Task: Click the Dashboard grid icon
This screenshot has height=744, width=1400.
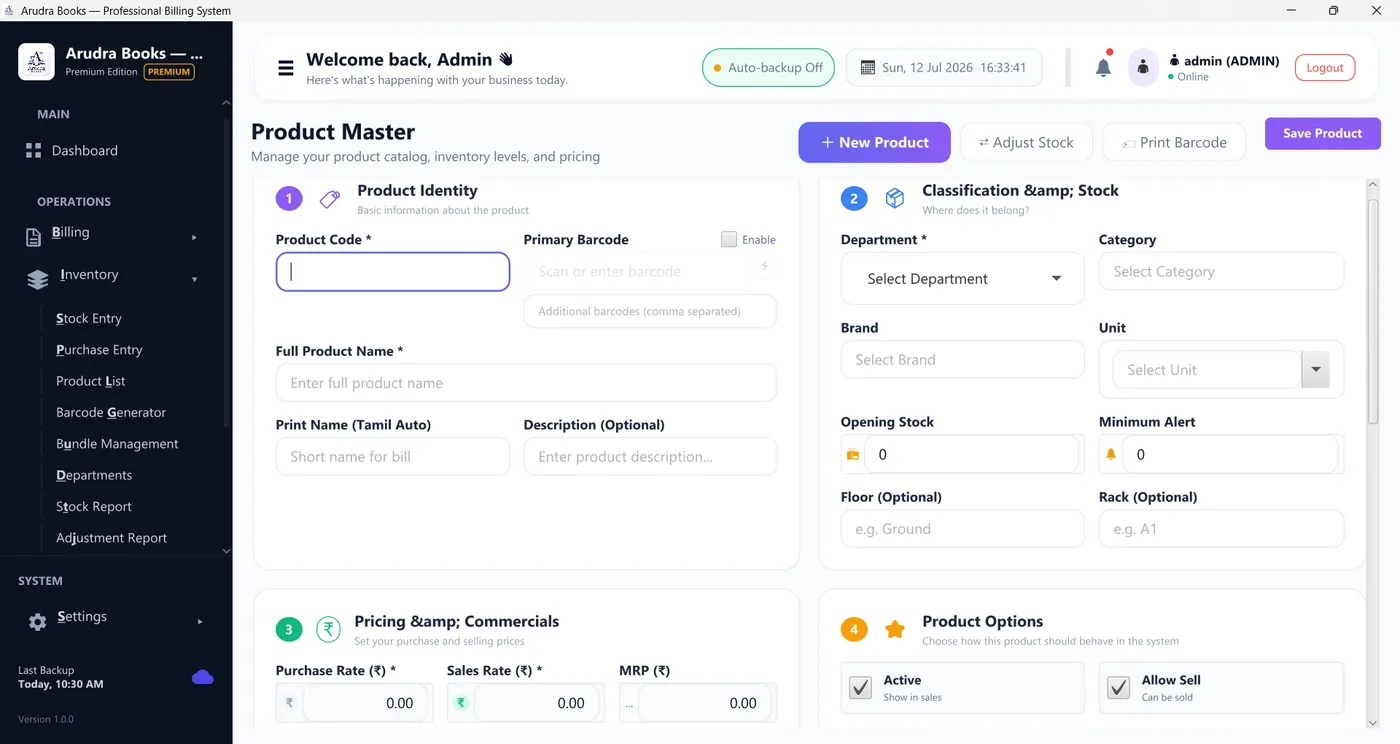Action: tap(33, 151)
